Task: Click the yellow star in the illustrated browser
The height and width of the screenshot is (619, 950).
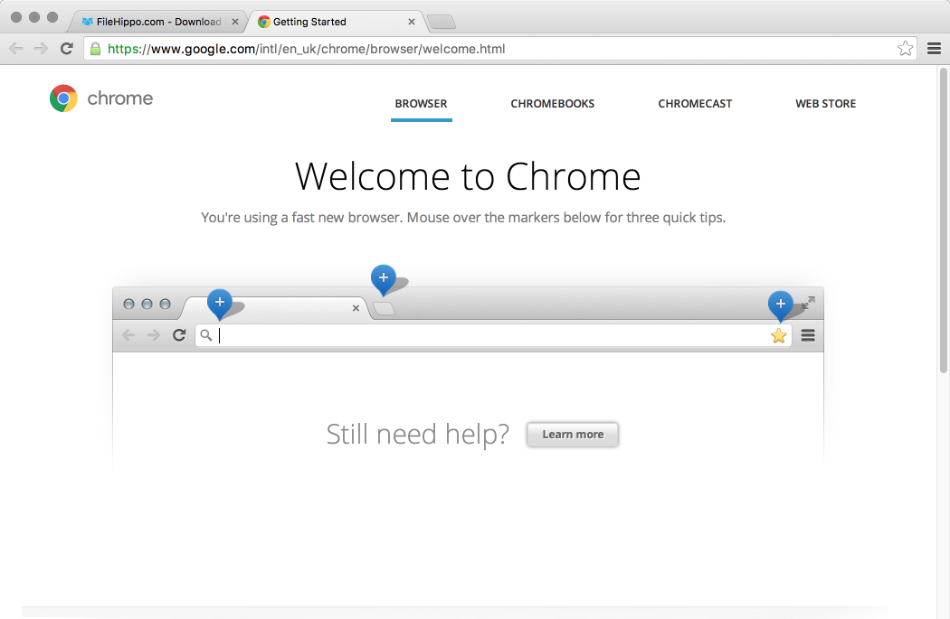Action: (779, 336)
